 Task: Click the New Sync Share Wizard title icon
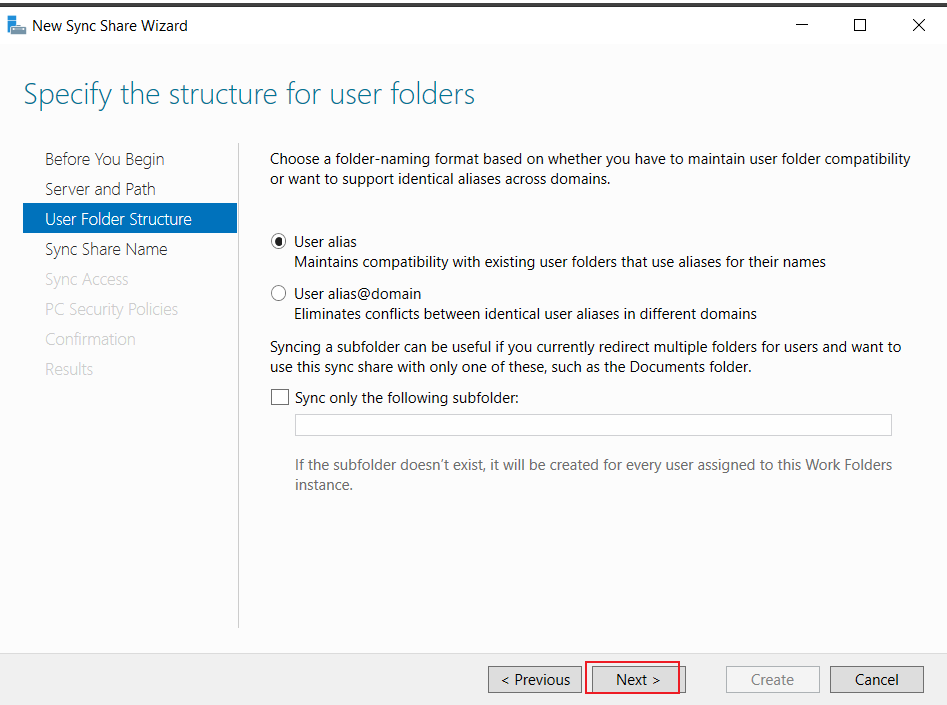point(16,25)
